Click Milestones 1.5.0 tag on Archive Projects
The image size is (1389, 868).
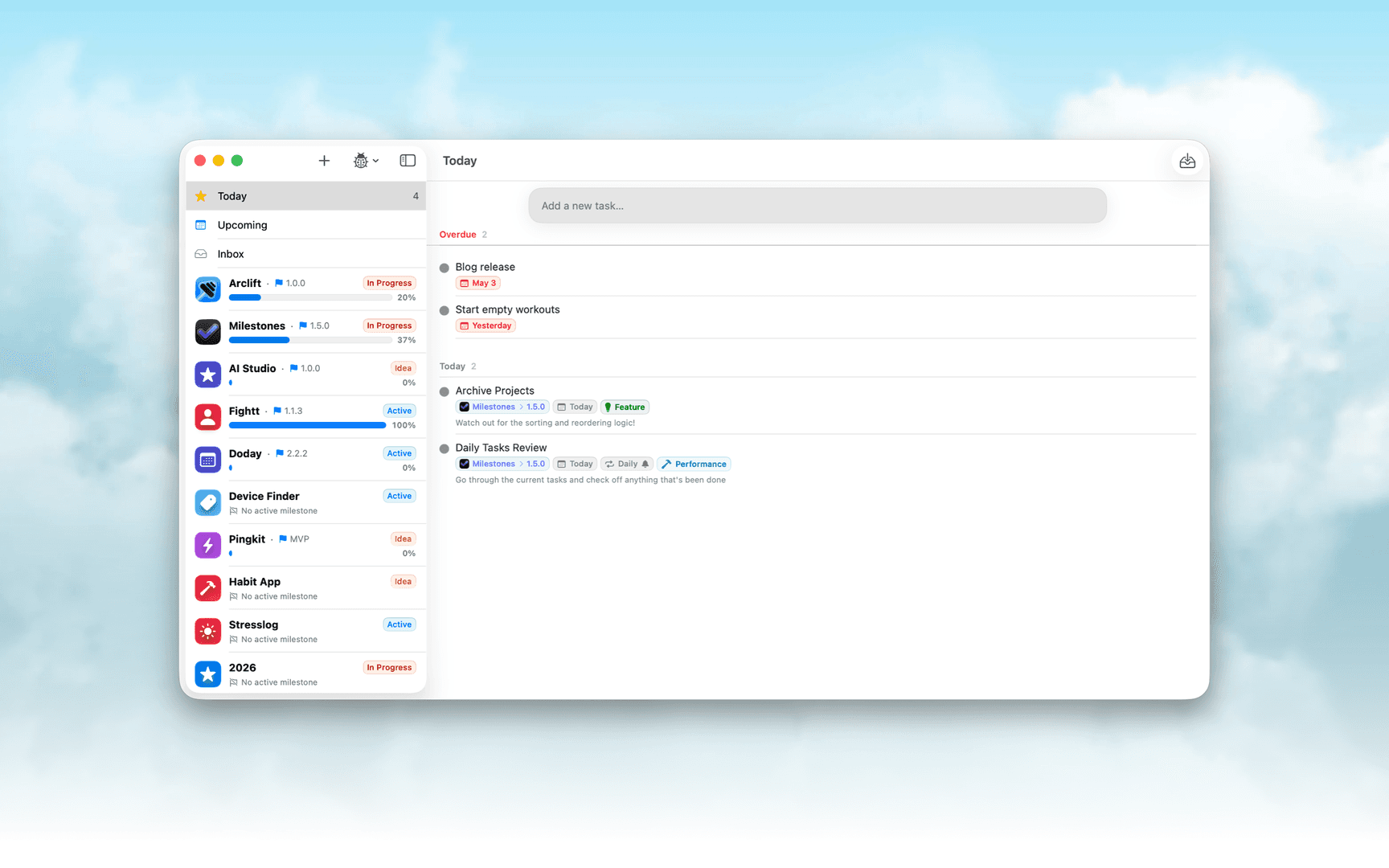pos(502,407)
